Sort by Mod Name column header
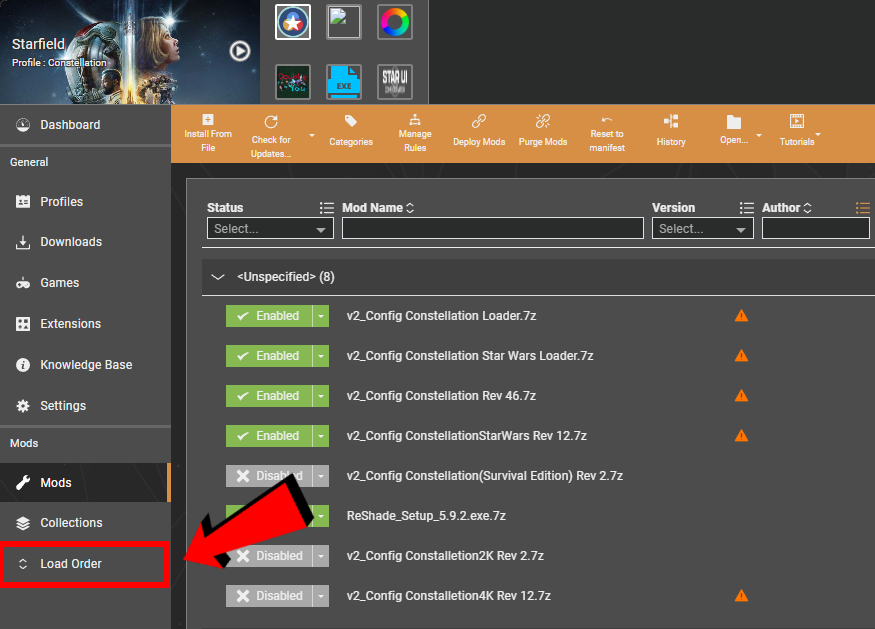 pos(378,208)
